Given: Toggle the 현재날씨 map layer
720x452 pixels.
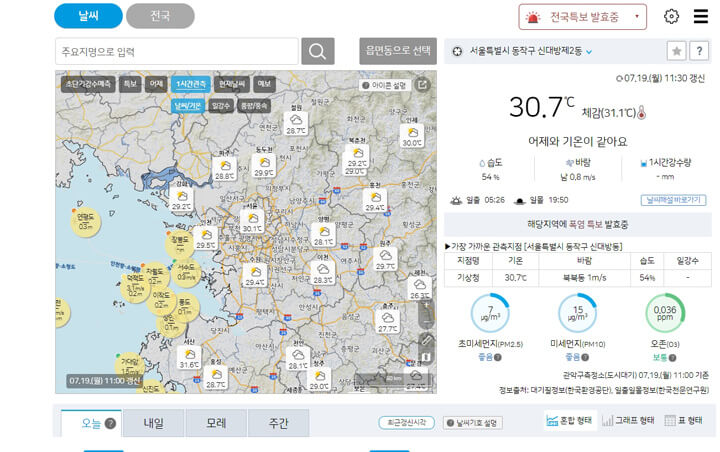Looking at the screenshot, I should (232, 84).
